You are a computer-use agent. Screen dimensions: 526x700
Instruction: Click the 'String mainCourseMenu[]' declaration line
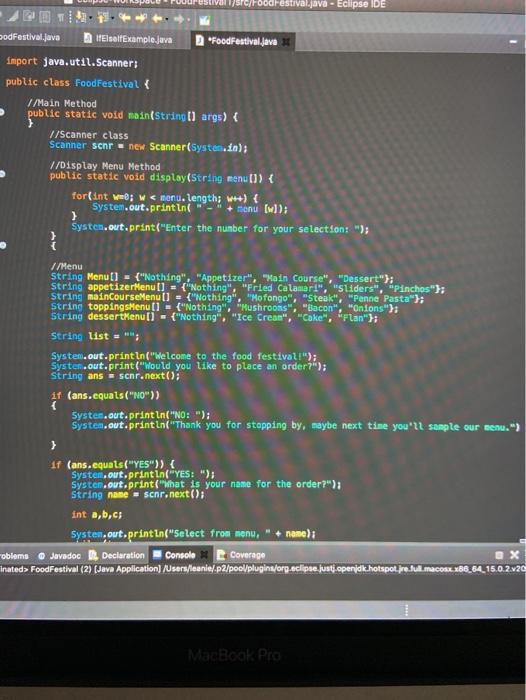(237, 298)
